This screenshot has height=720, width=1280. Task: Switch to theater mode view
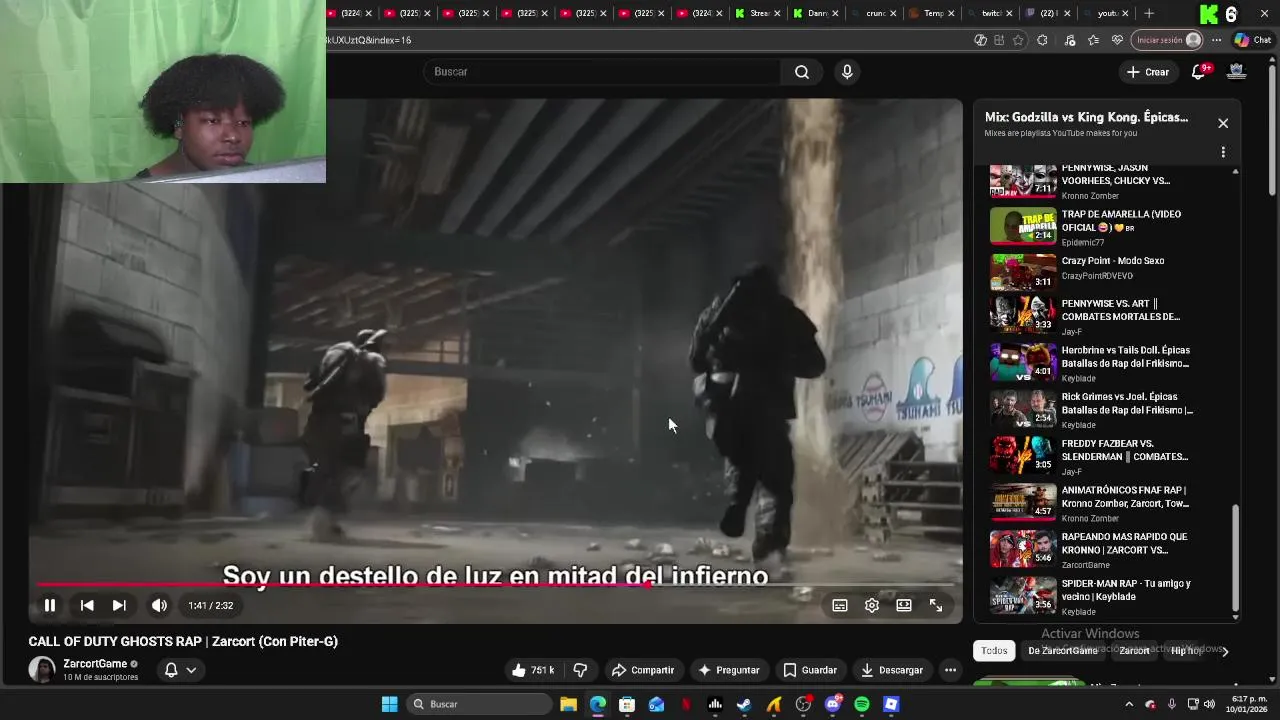(x=904, y=605)
